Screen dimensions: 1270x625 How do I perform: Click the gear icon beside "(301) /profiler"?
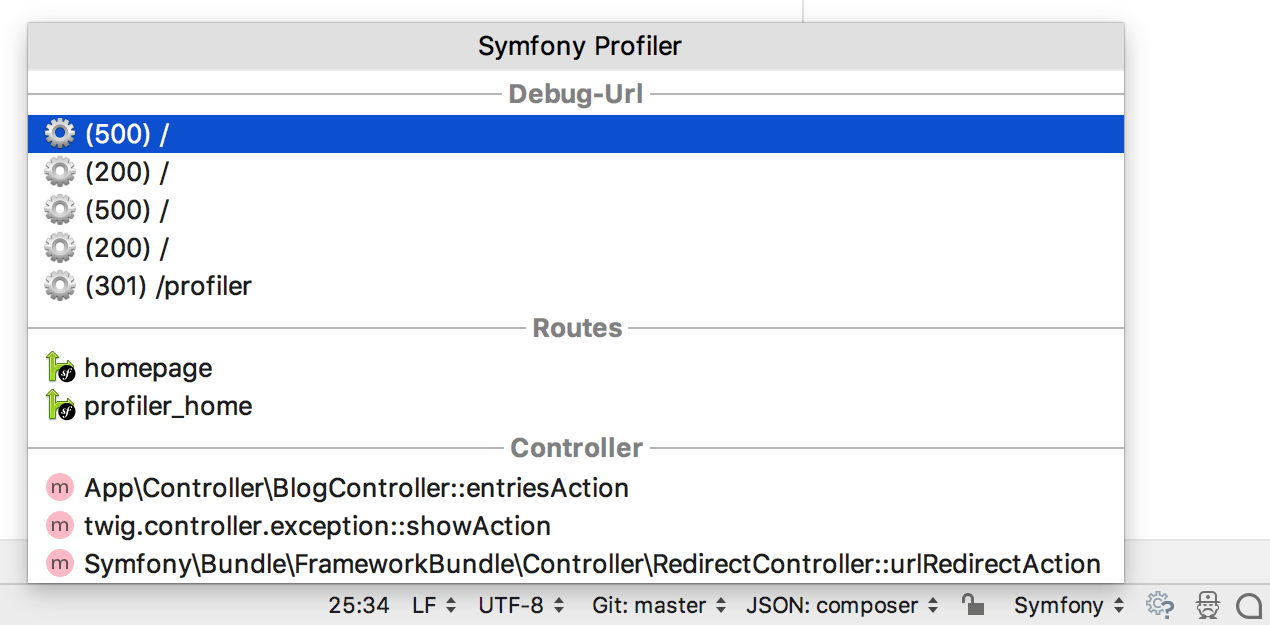pyautogui.click(x=59, y=285)
